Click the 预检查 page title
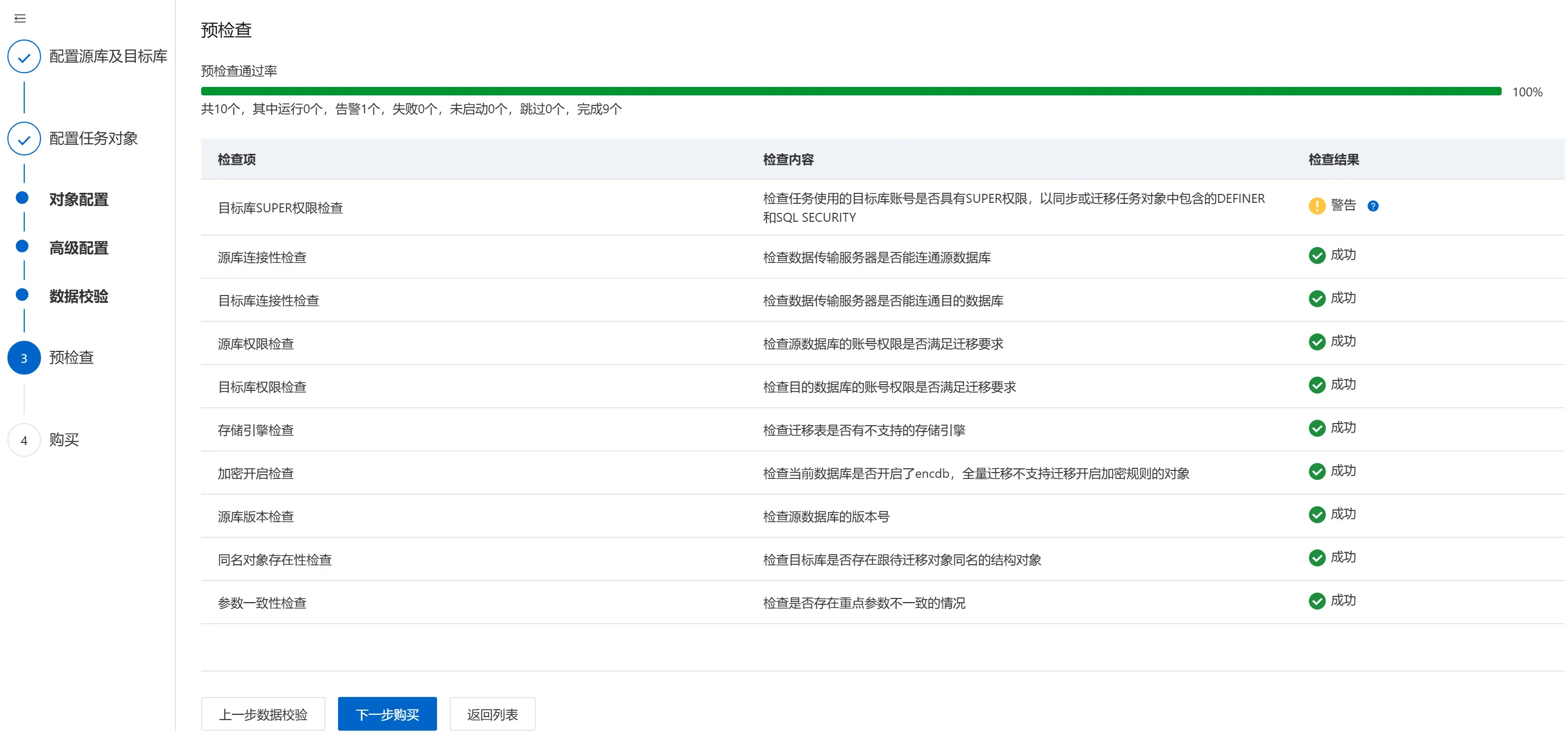This screenshot has width=1568, height=737. coord(226,30)
